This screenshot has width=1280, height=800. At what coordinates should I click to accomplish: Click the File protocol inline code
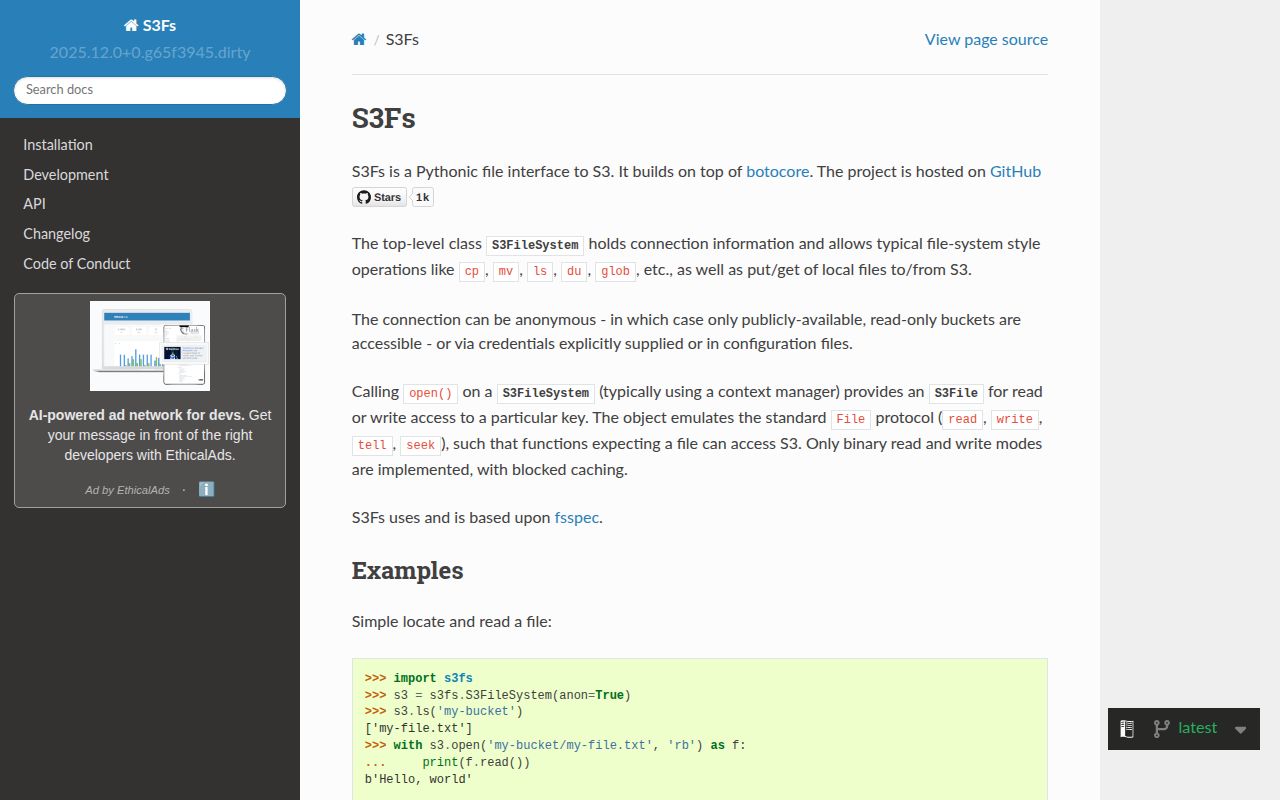point(851,419)
